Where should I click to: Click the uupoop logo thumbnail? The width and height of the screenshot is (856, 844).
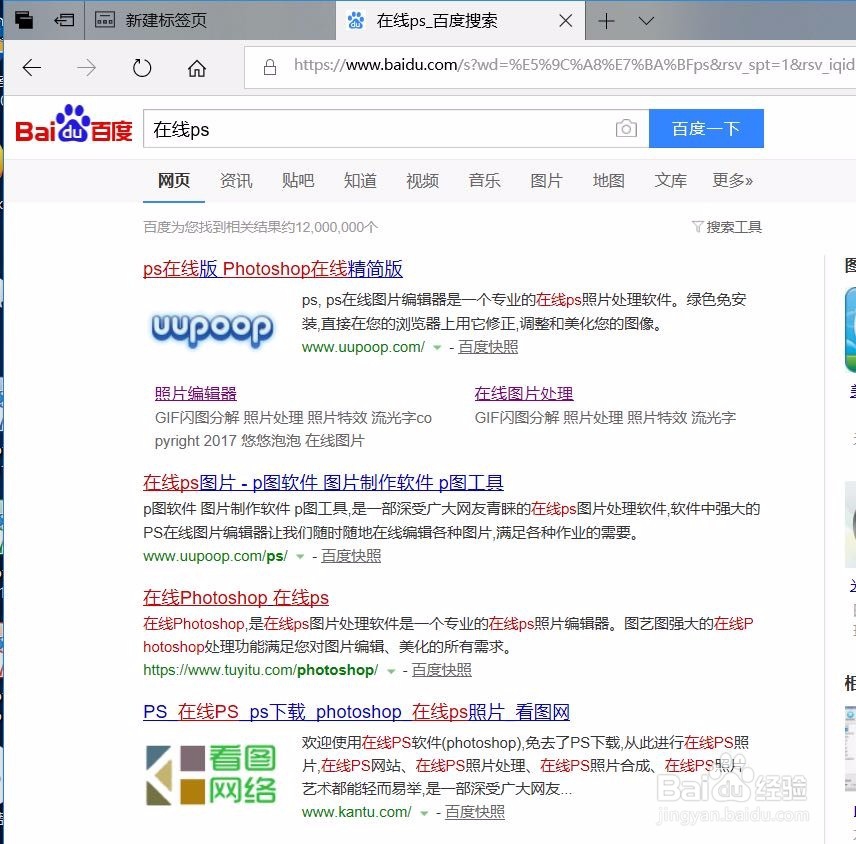click(212, 329)
